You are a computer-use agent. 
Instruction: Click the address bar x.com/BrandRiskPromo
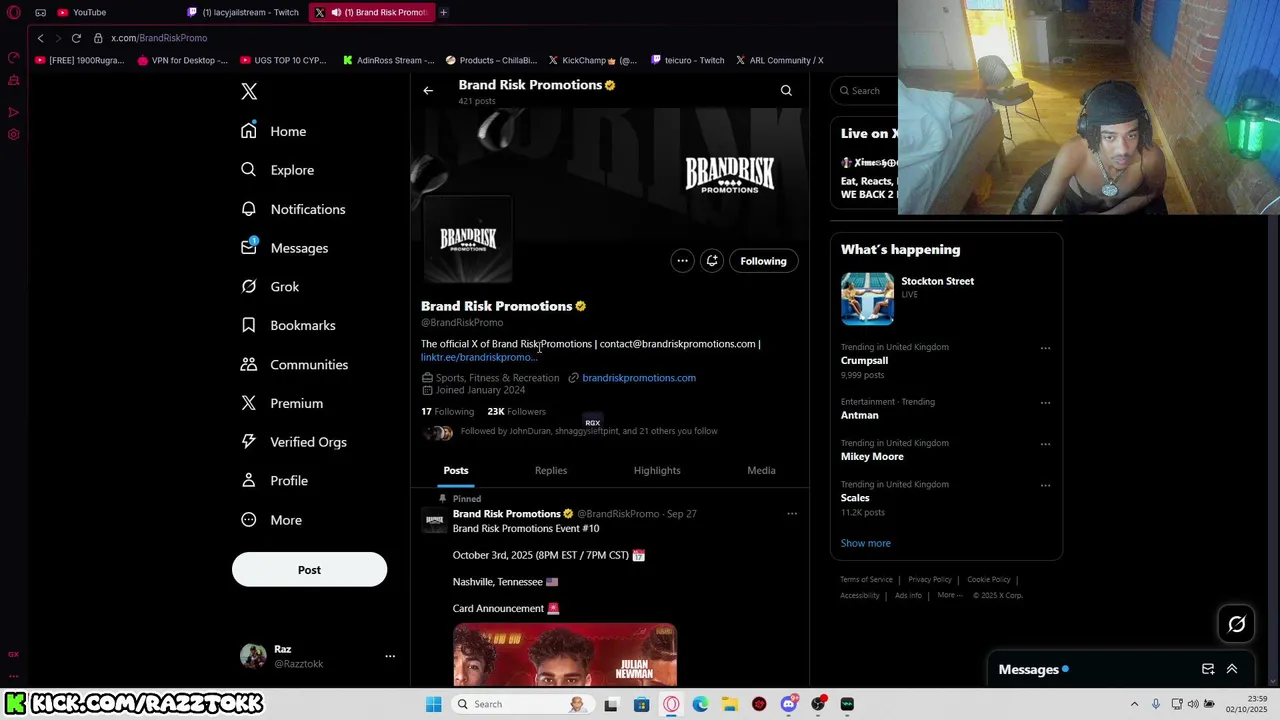click(159, 38)
